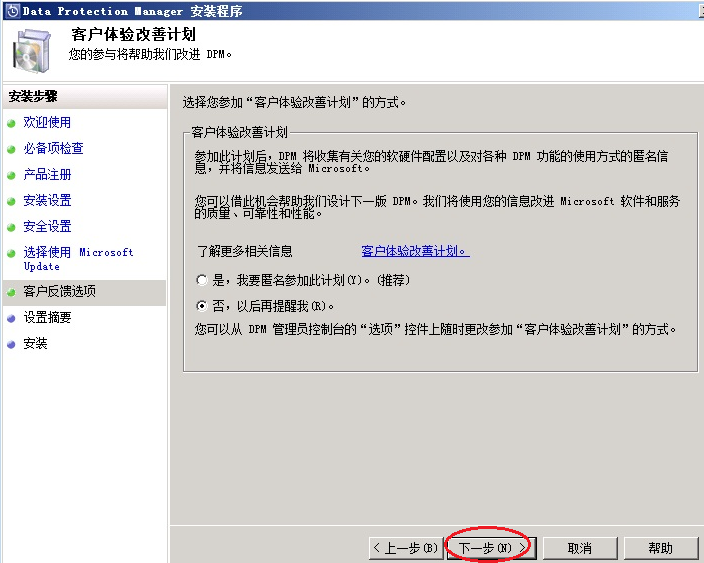Click blue bullet beside 安装
Viewport: 704px width, 563px height.
(11, 345)
